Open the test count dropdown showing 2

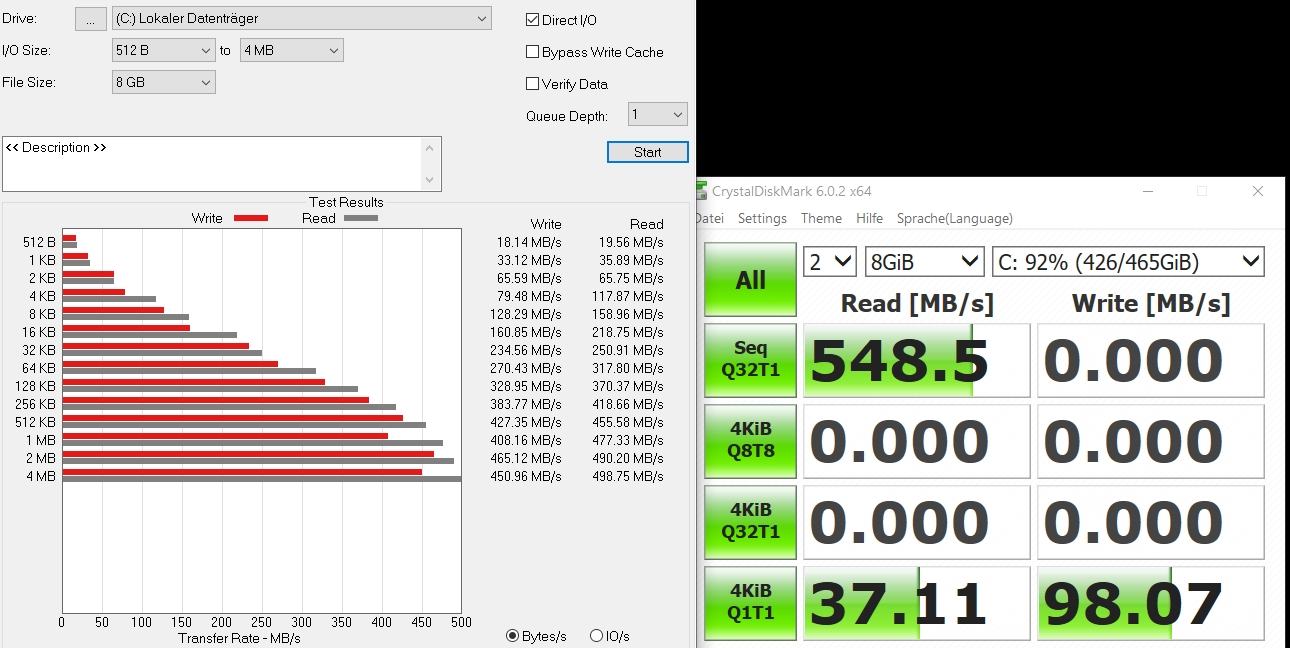[x=830, y=262]
